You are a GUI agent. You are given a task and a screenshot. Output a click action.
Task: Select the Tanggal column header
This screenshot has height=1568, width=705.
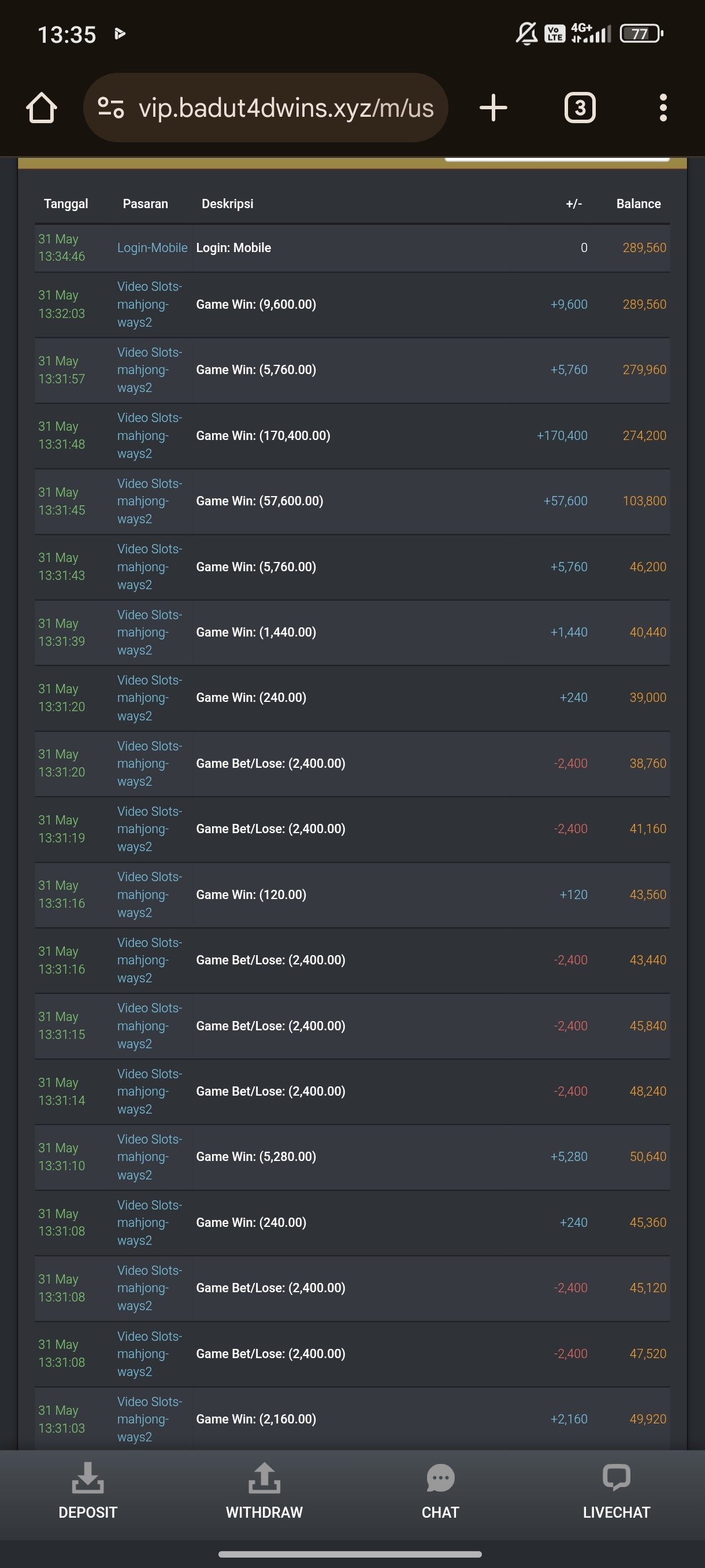point(66,204)
